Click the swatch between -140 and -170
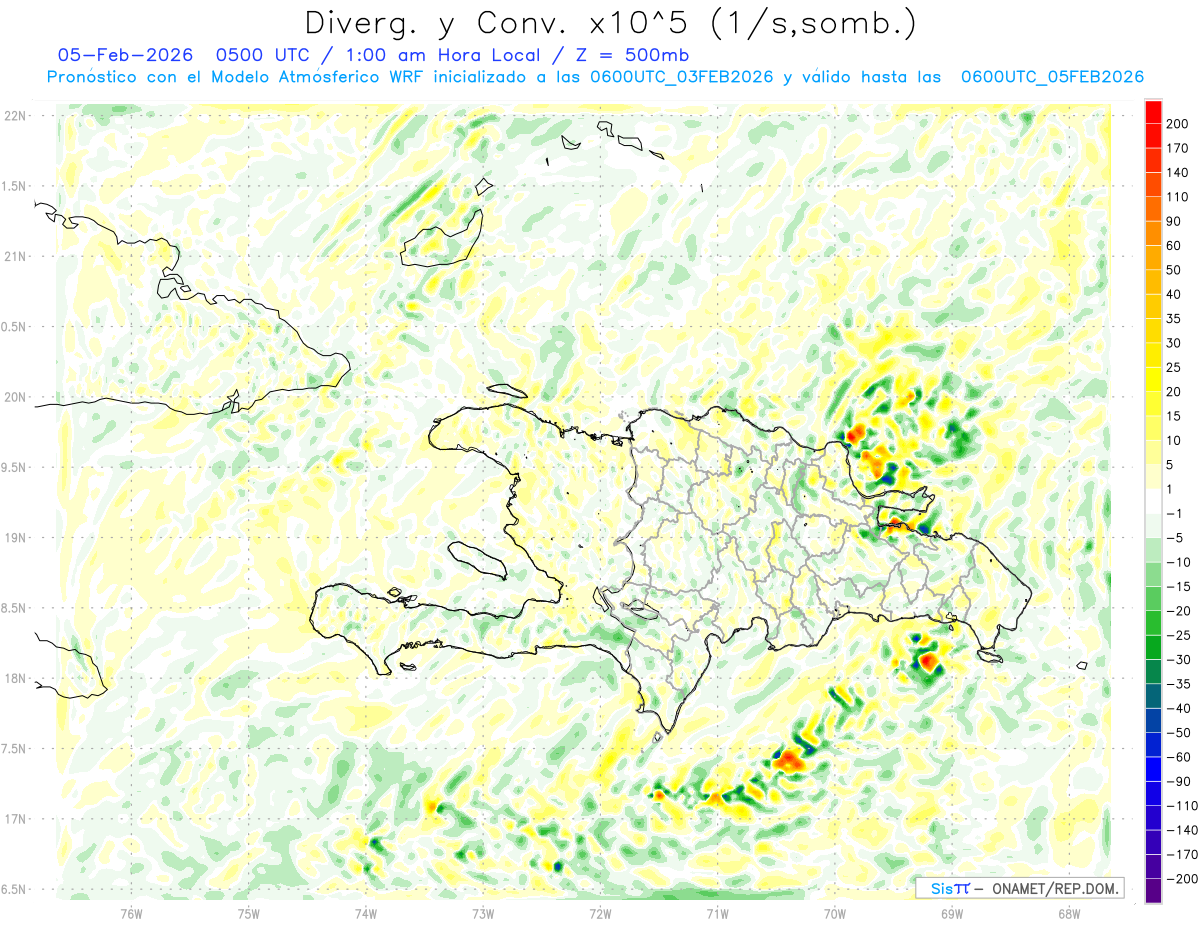Viewport: 1200px width, 927px height. 1153,843
